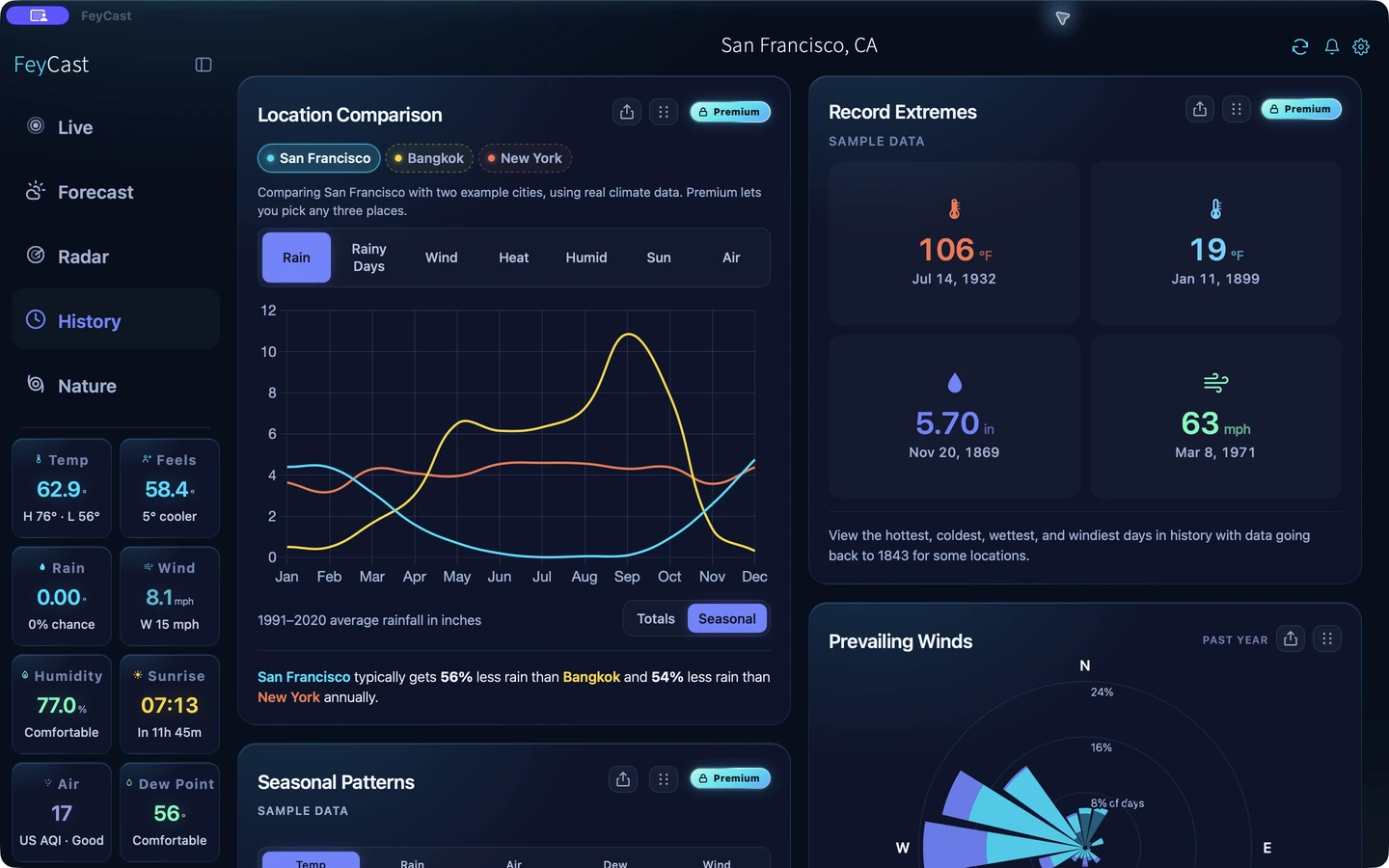The image size is (1389, 868).
Task: Select the Seasonal view option
Action: 727,619
